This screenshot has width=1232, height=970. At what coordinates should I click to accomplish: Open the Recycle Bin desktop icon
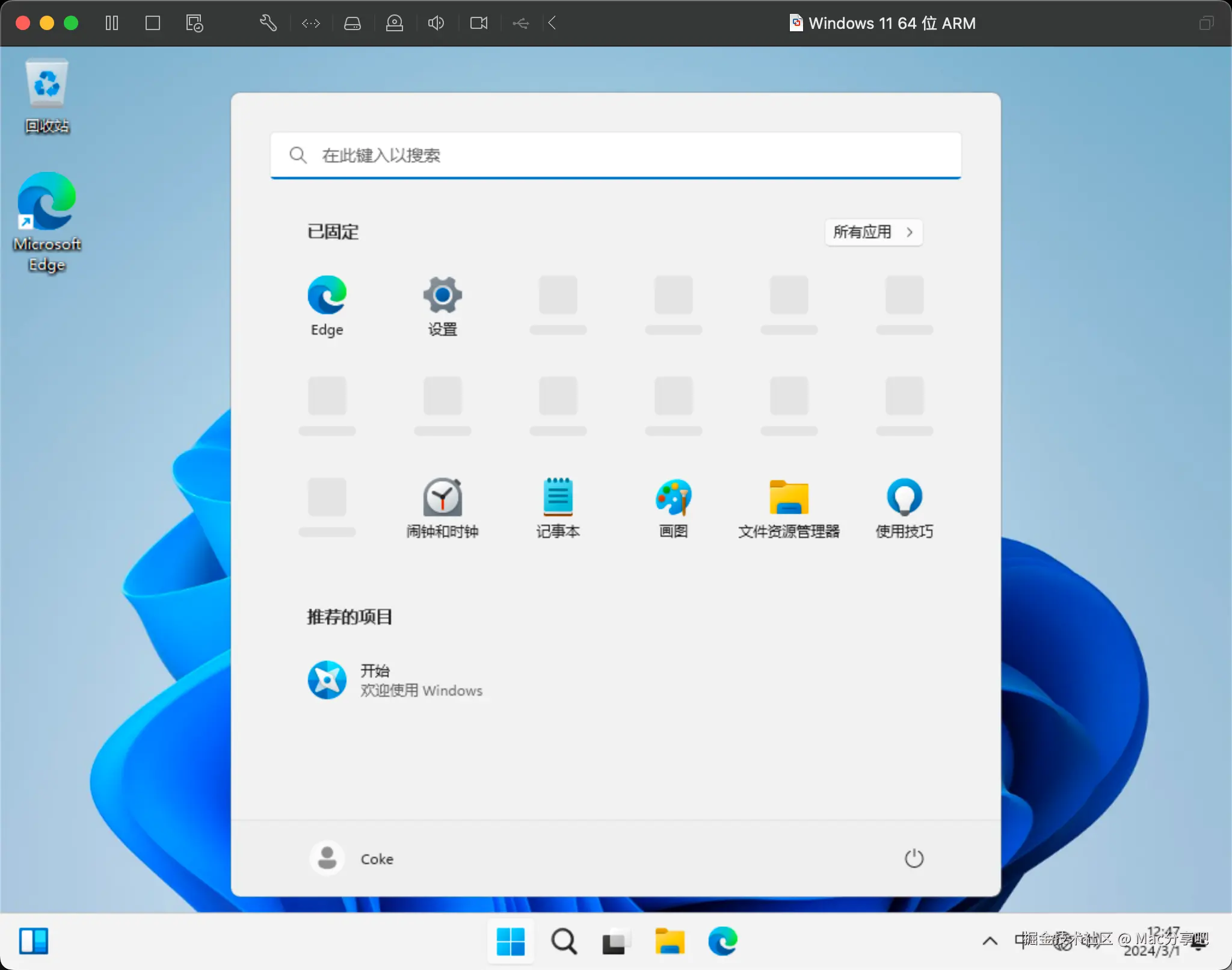pyautogui.click(x=47, y=96)
